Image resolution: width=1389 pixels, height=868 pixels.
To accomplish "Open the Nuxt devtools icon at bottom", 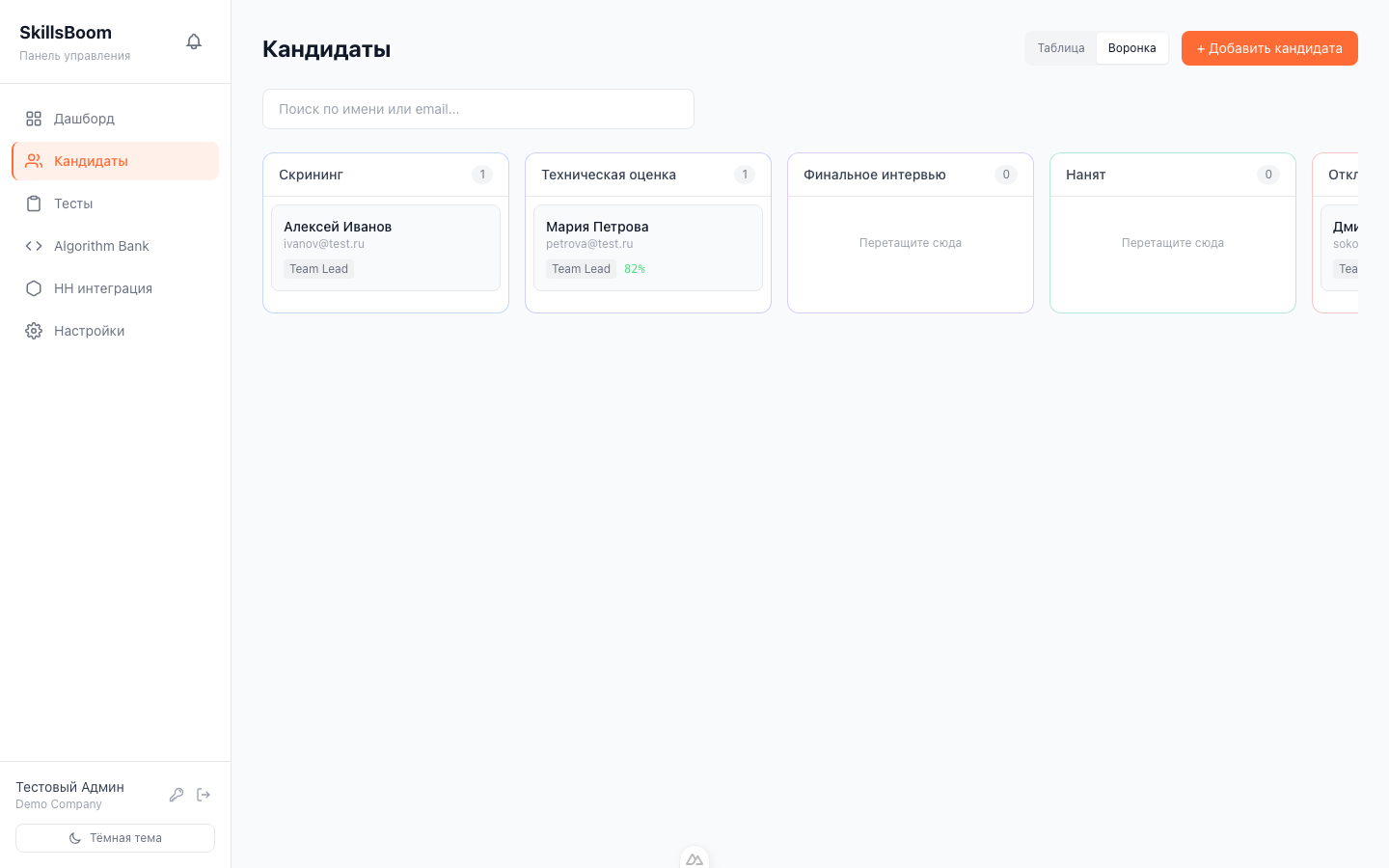I will click(694, 858).
